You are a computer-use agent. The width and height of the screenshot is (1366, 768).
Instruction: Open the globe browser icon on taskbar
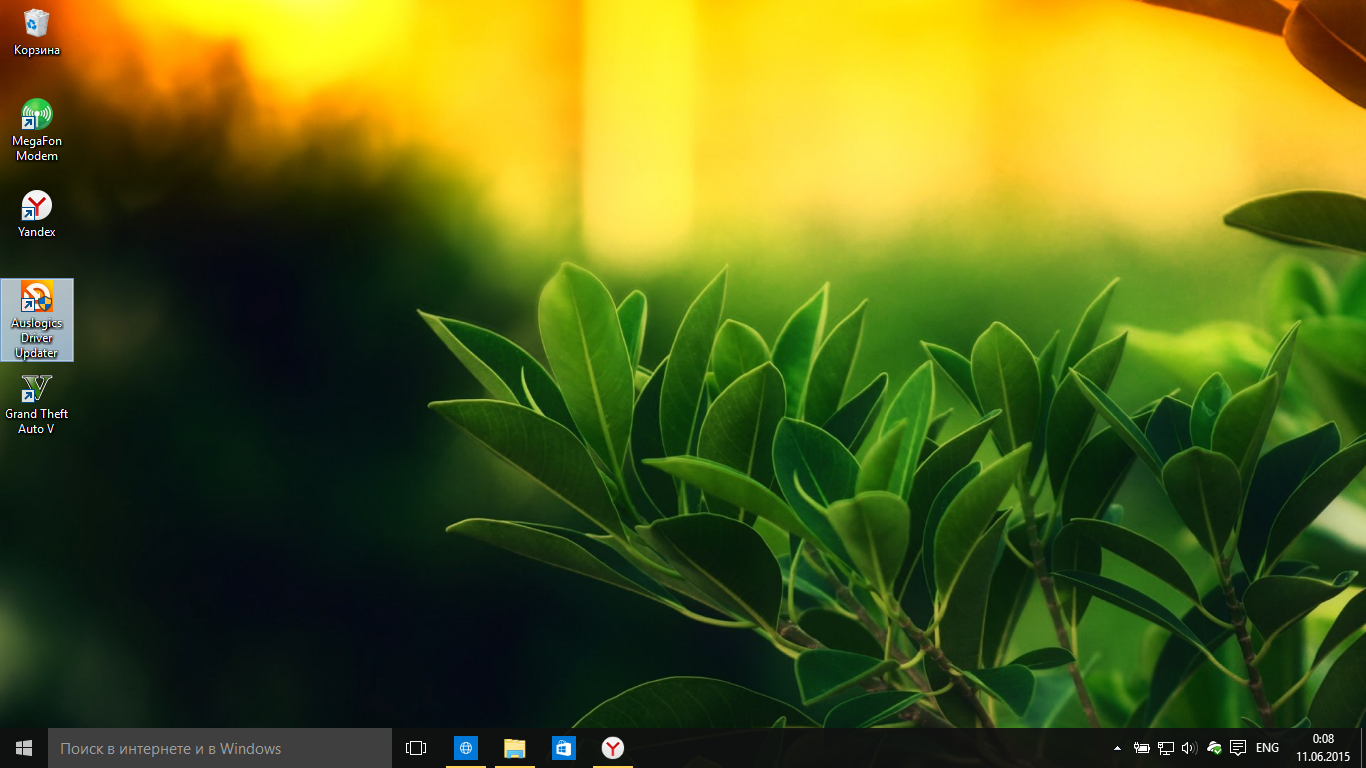click(x=466, y=748)
